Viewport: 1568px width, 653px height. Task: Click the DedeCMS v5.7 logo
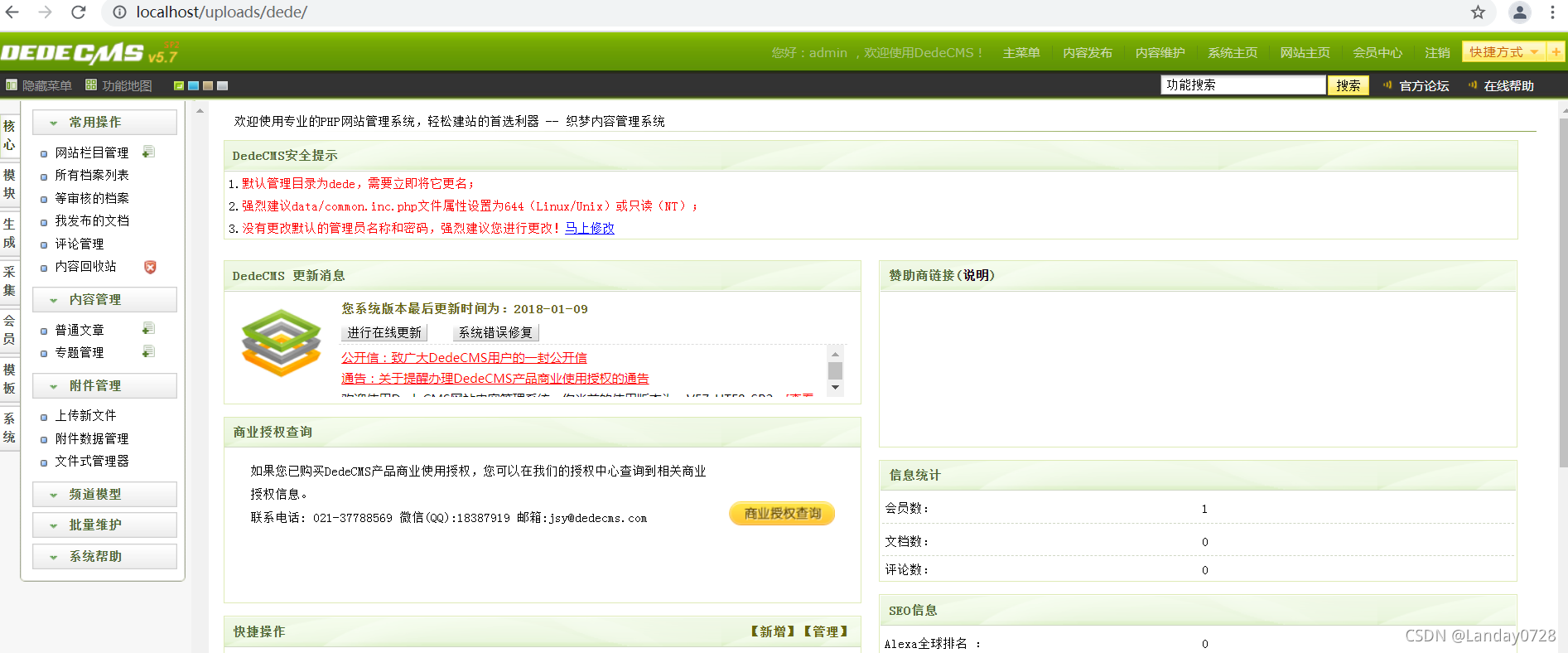click(x=89, y=53)
